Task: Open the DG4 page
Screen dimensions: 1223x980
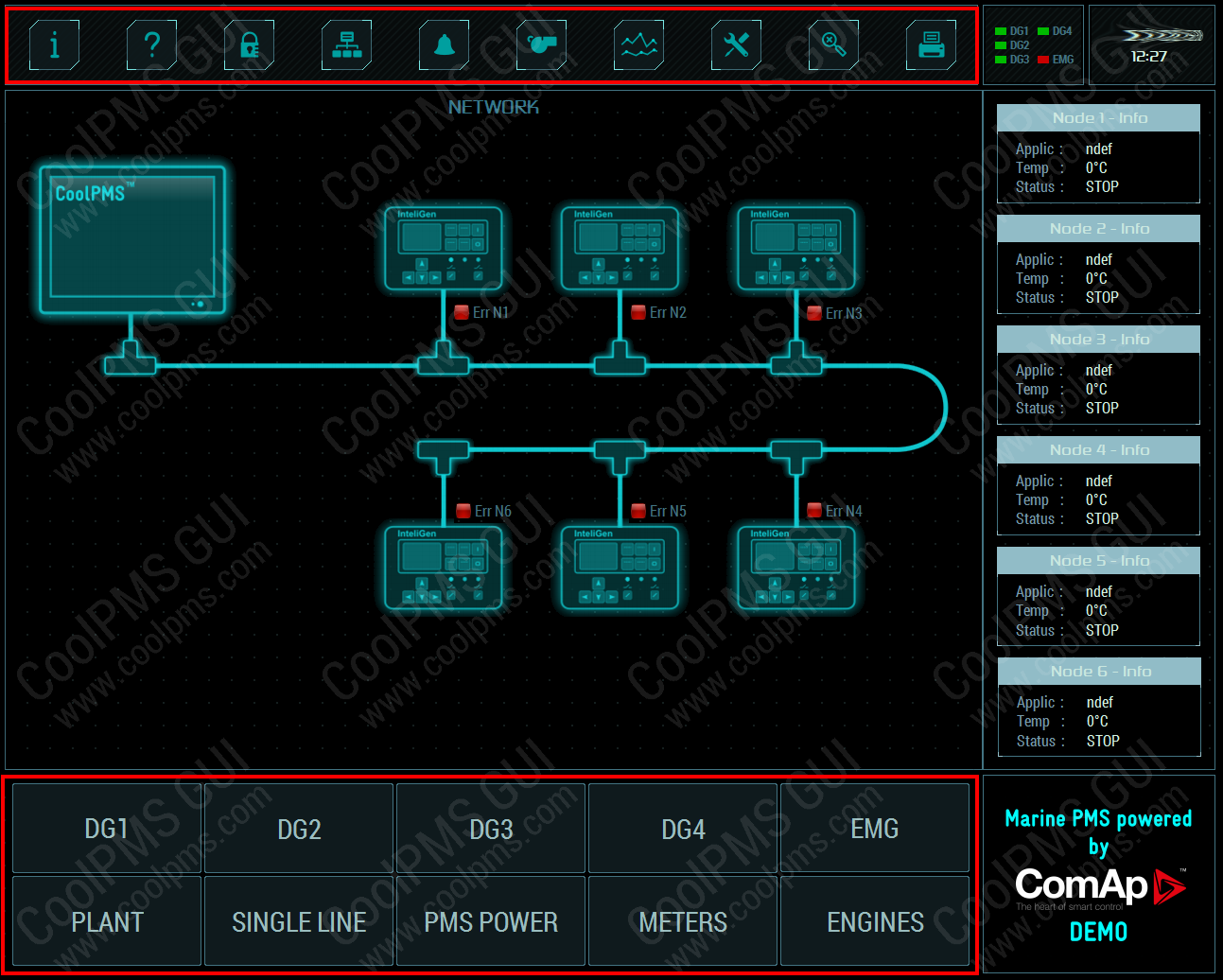Action: [x=683, y=829]
